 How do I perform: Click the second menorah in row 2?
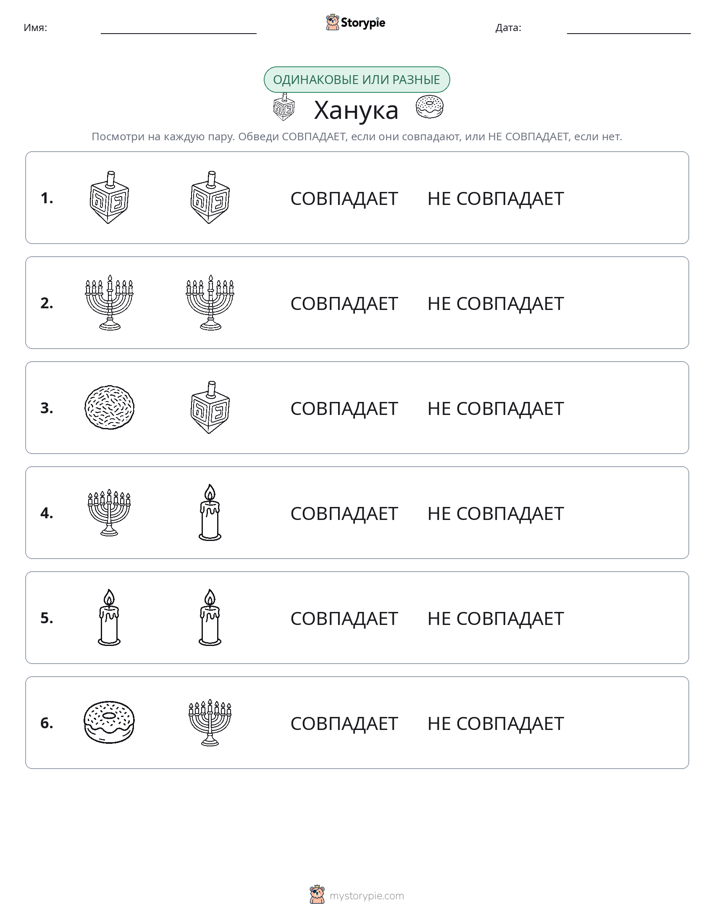(x=210, y=302)
